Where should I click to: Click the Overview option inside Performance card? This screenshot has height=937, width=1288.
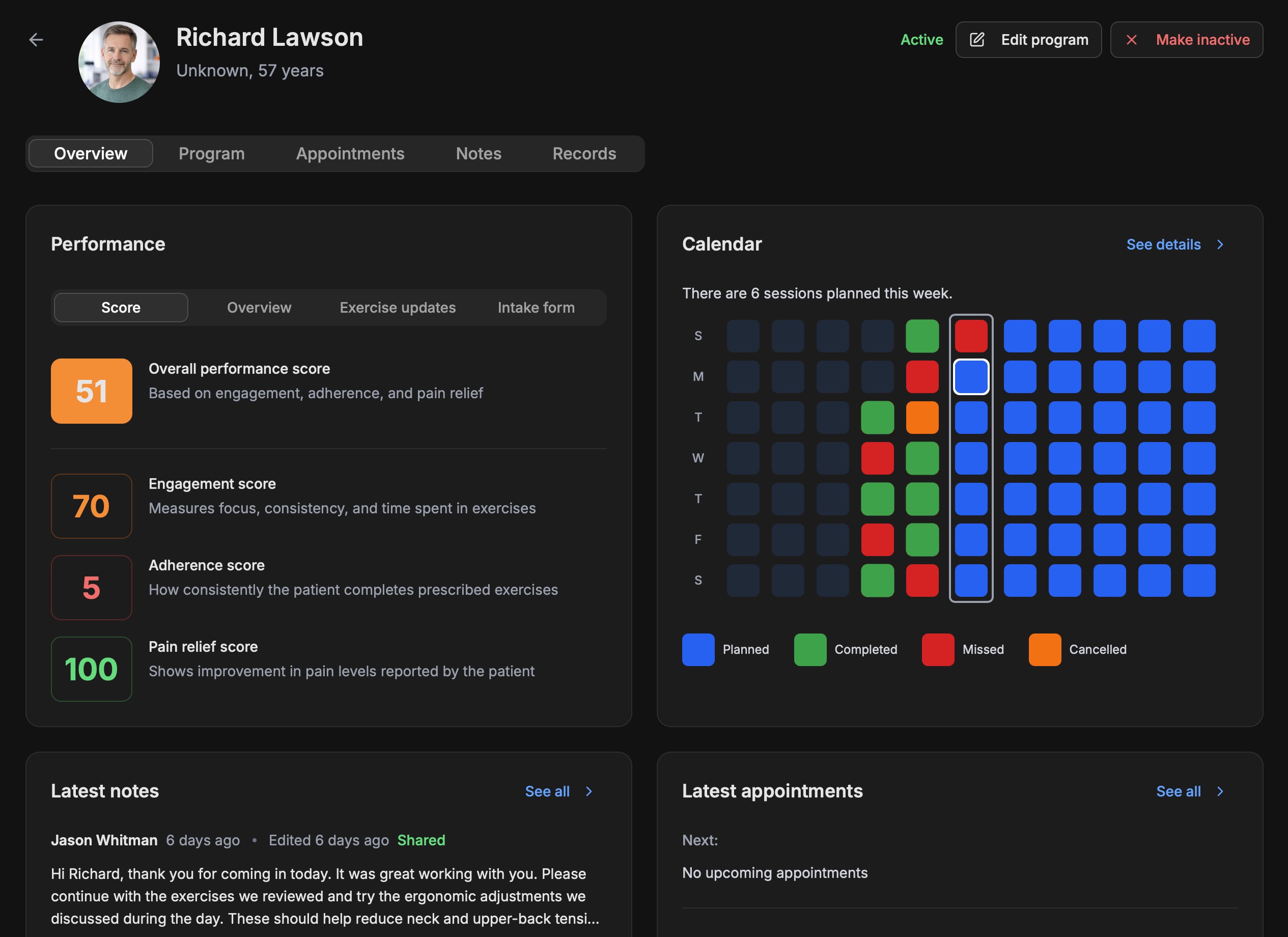click(259, 308)
